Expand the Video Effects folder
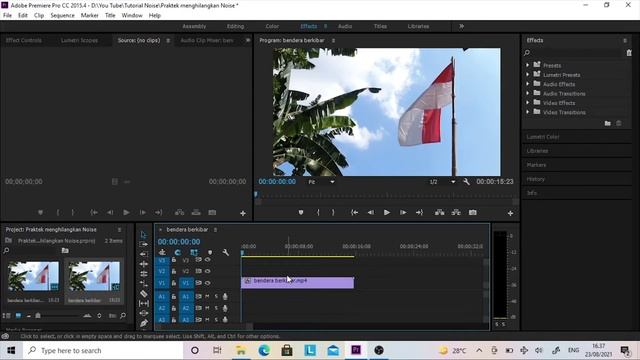The width and height of the screenshot is (640, 360). pyautogui.click(x=527, y=103)
